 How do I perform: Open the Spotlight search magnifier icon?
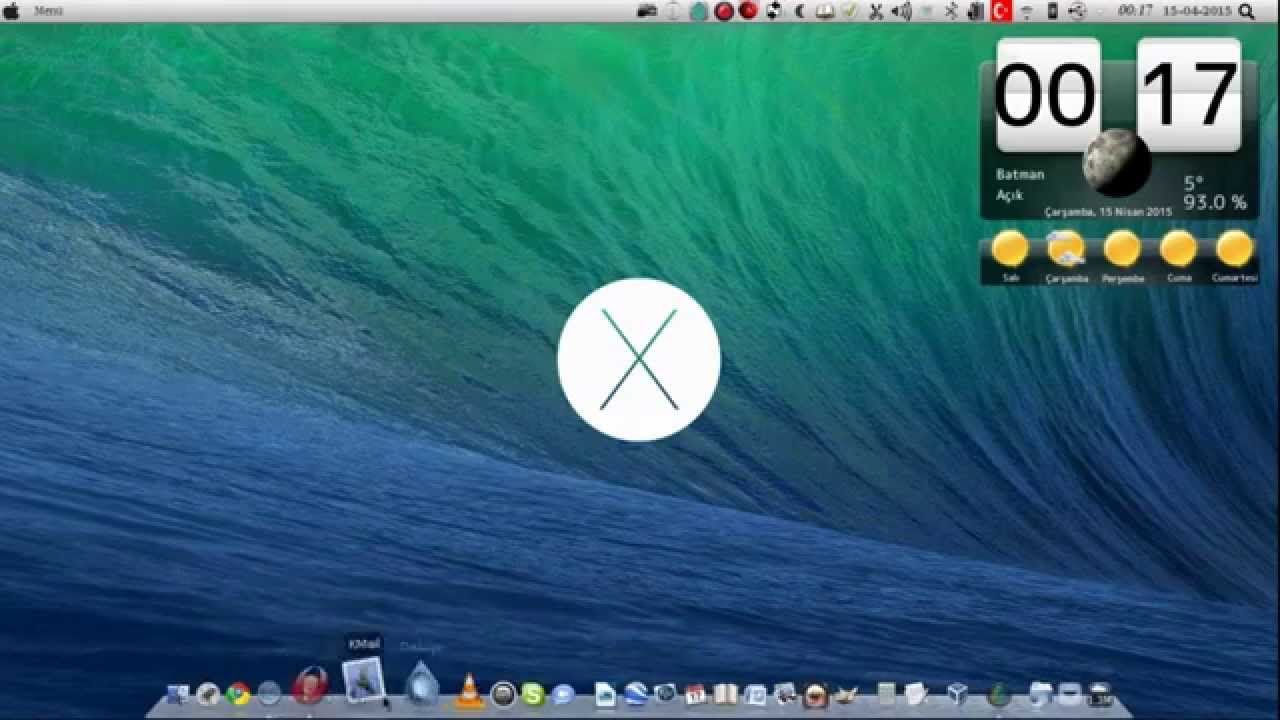click(x=1246, y=11)
